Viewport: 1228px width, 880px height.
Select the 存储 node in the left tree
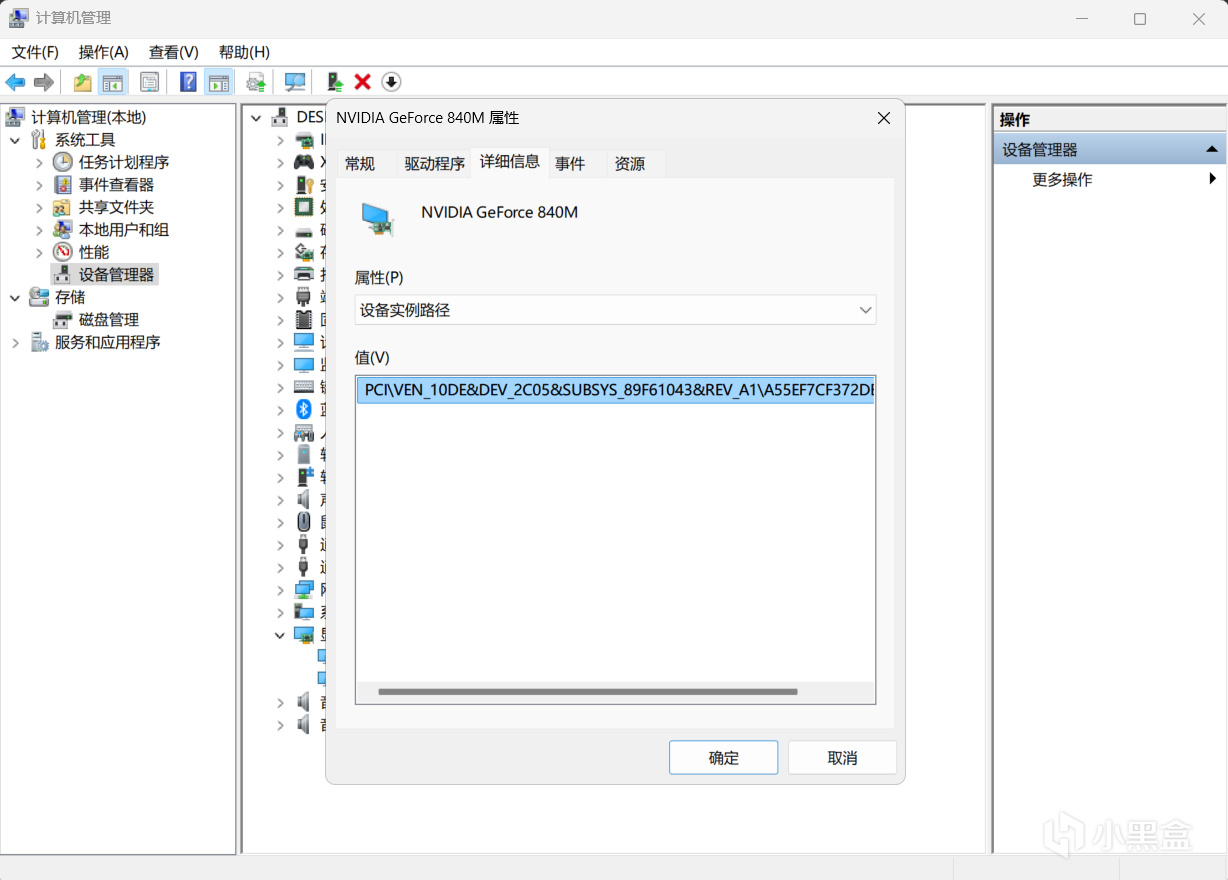pos(70,297)
